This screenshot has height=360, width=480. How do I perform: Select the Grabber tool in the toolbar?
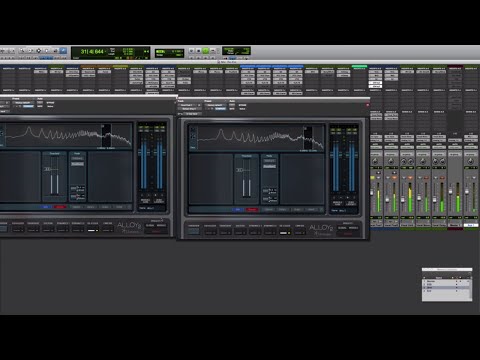47,51
